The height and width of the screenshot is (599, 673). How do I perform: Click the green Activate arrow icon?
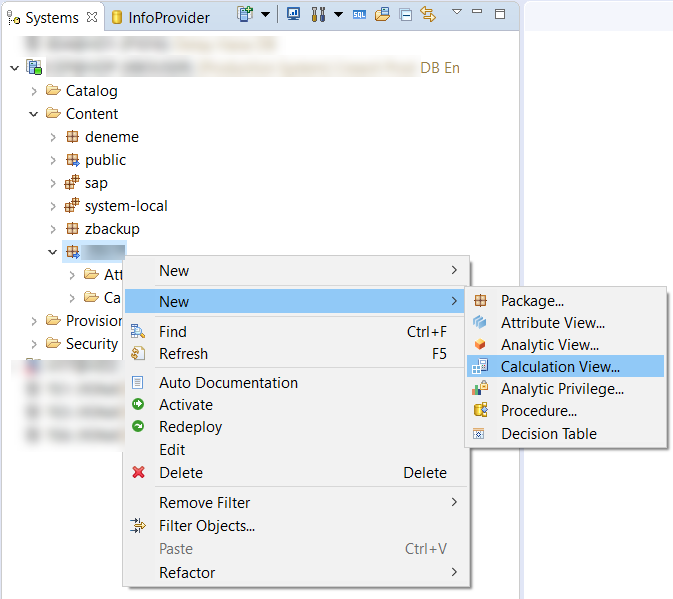(138, 404)
